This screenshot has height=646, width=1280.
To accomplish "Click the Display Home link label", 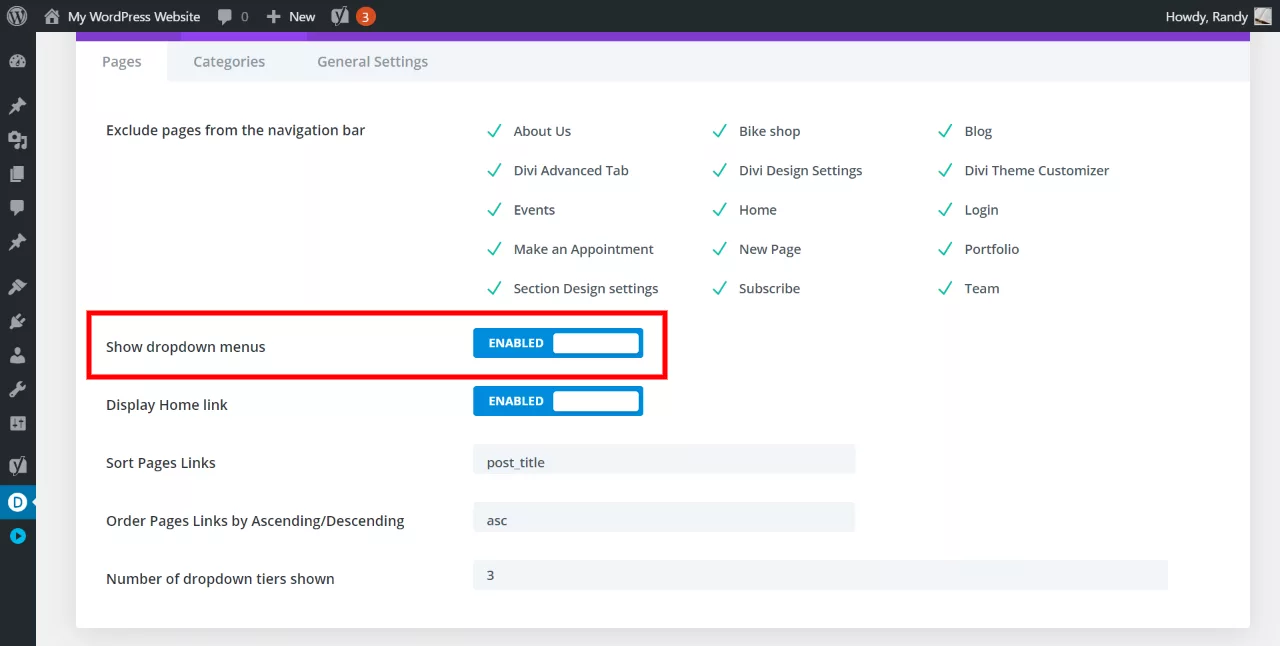I will click(167, 405).
